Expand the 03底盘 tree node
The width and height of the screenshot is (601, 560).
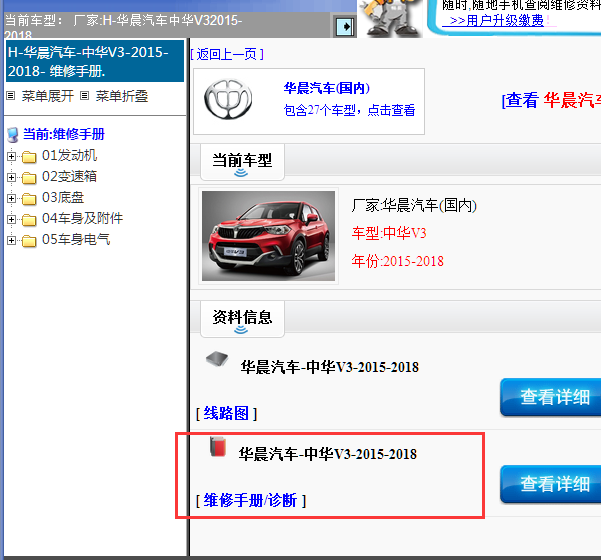(x=11, y=199)
